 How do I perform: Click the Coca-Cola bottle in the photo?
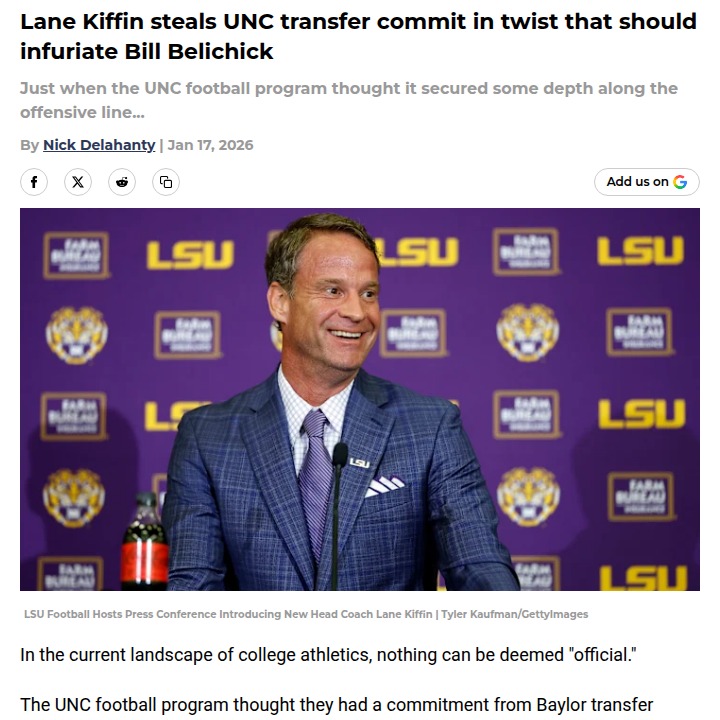coord(143,545)
